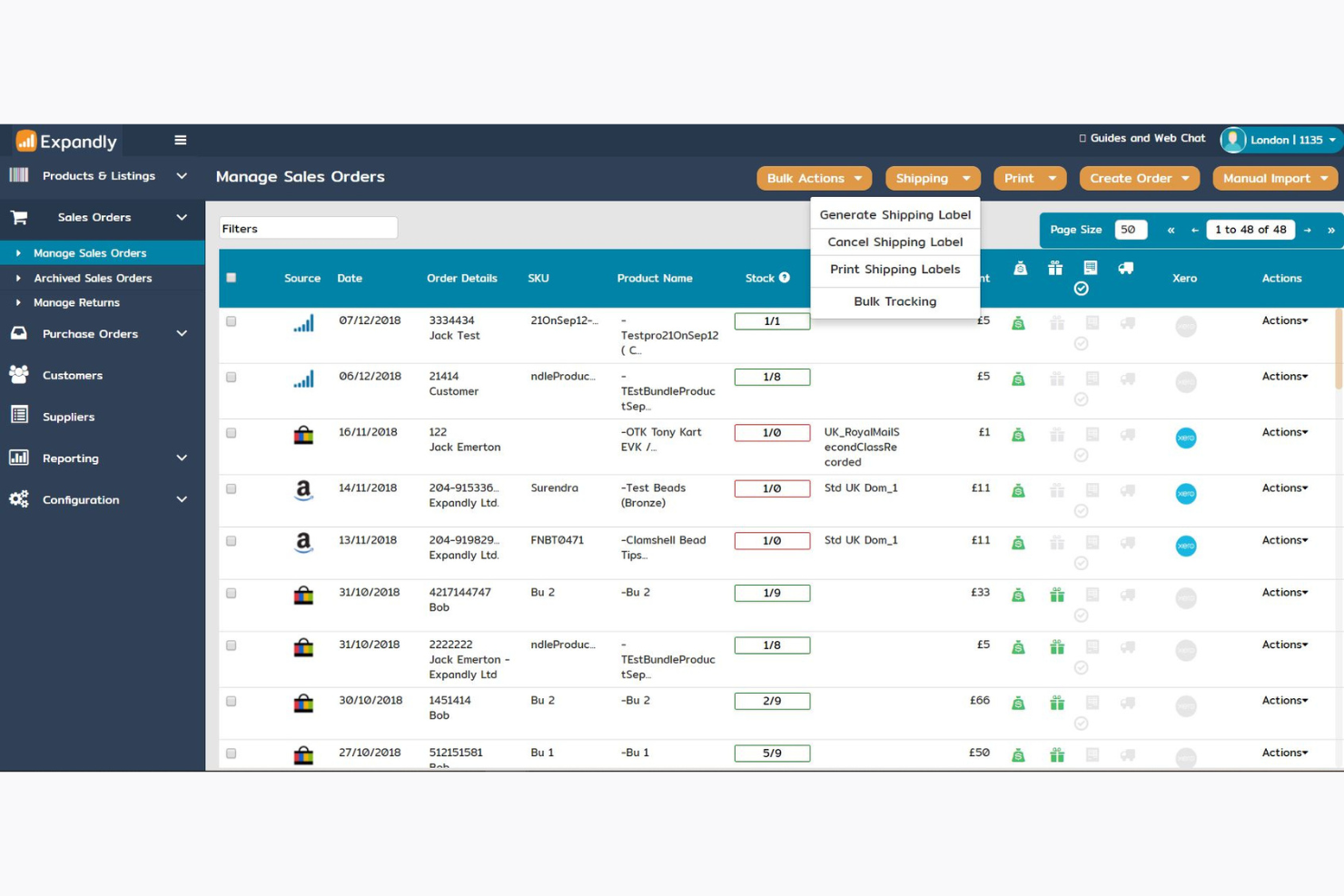Click the Filters input field
Viewport: 1344px width, 896px height.
308,228
